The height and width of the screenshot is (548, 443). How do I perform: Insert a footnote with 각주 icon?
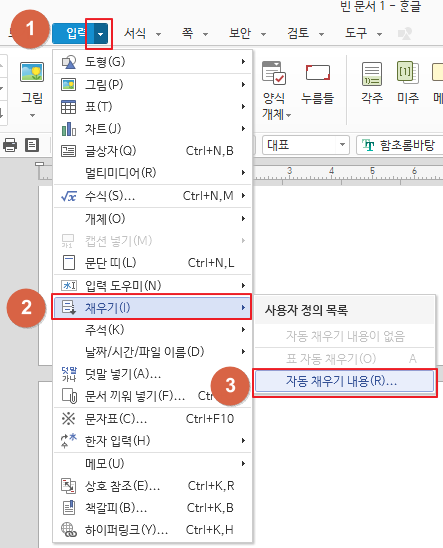pyautogui.click(x=372, y=73)
